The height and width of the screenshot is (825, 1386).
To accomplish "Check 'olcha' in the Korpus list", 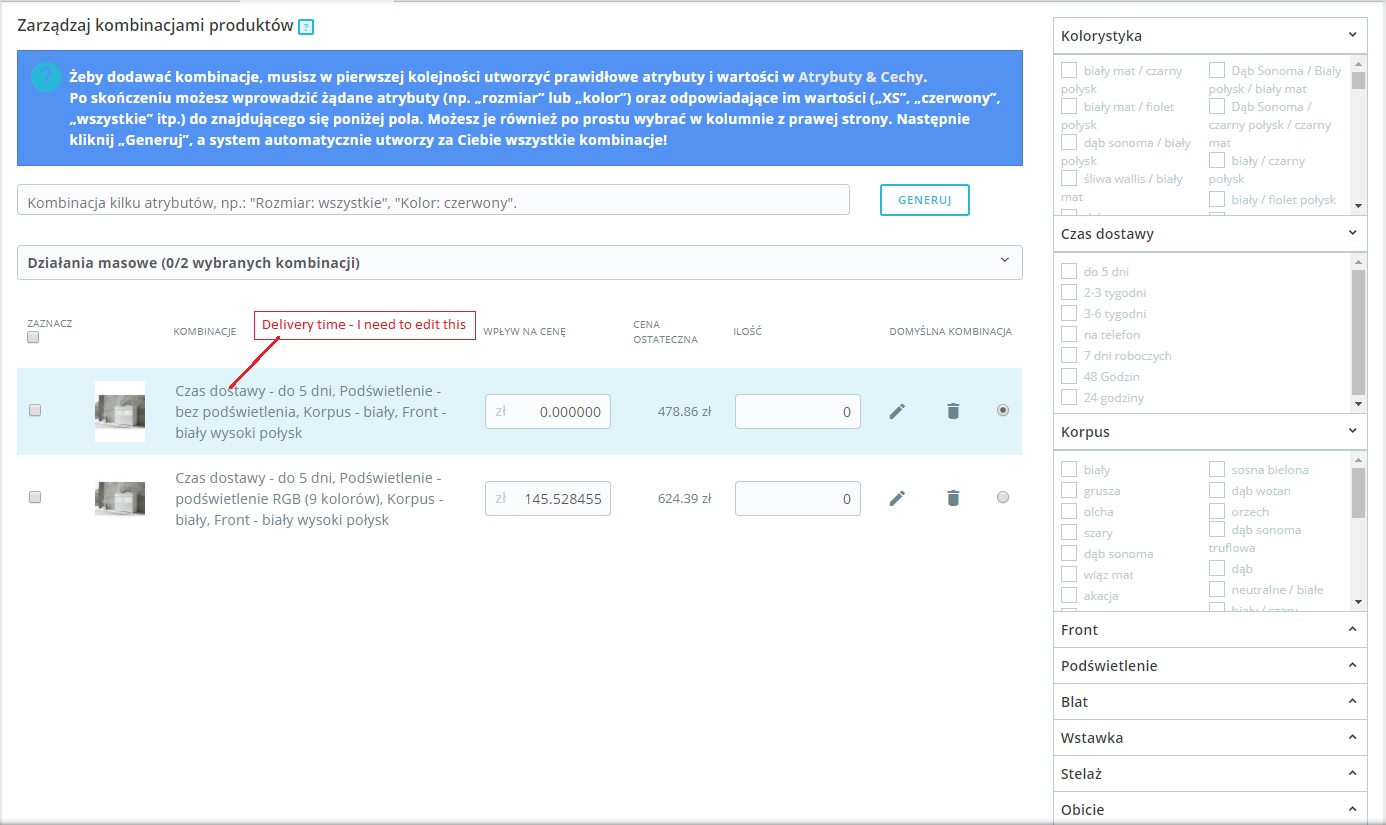I will click(1069, 511).
